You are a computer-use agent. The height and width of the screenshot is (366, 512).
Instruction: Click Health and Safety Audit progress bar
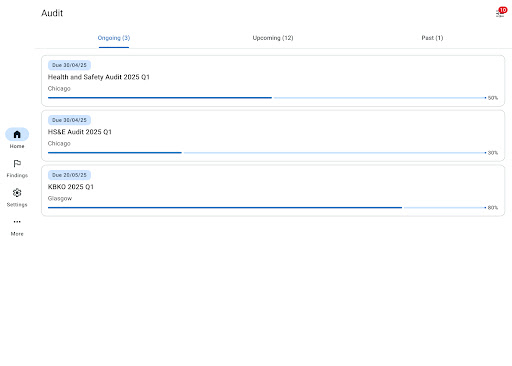pyautogui.click(x=267, y=98)
